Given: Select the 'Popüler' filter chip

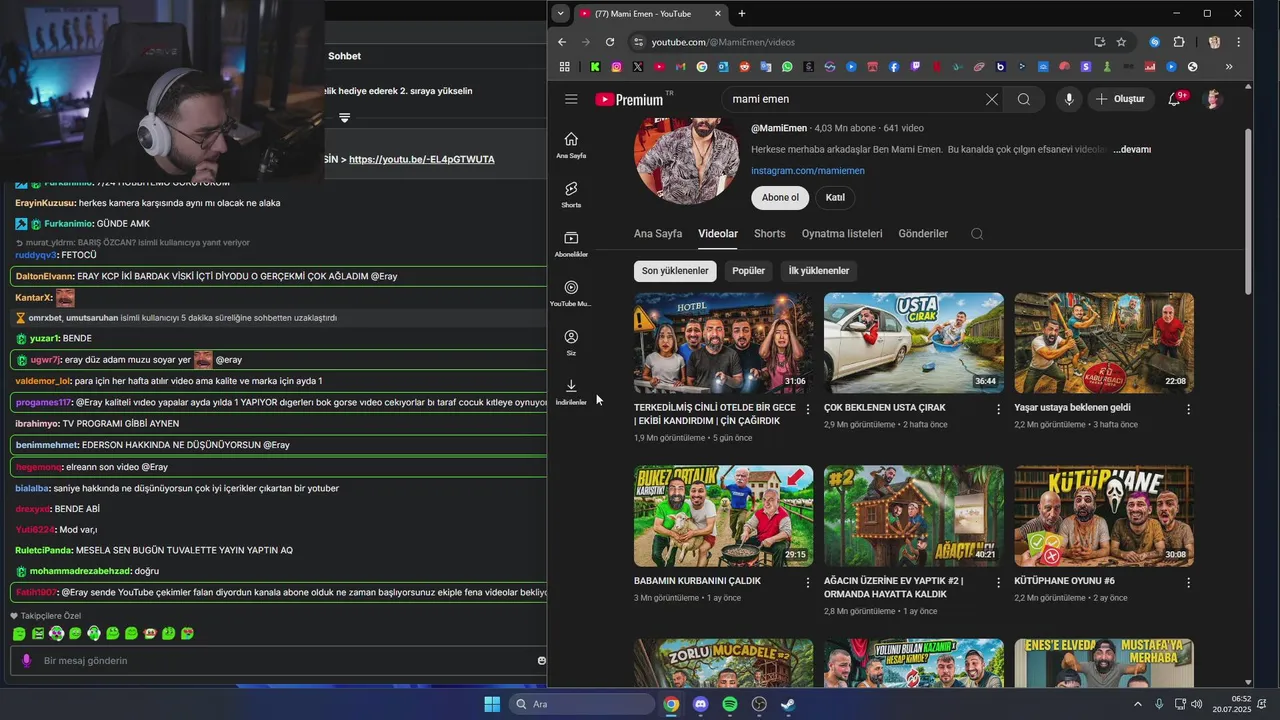Looking at the screenshot, I should (748, 271).
